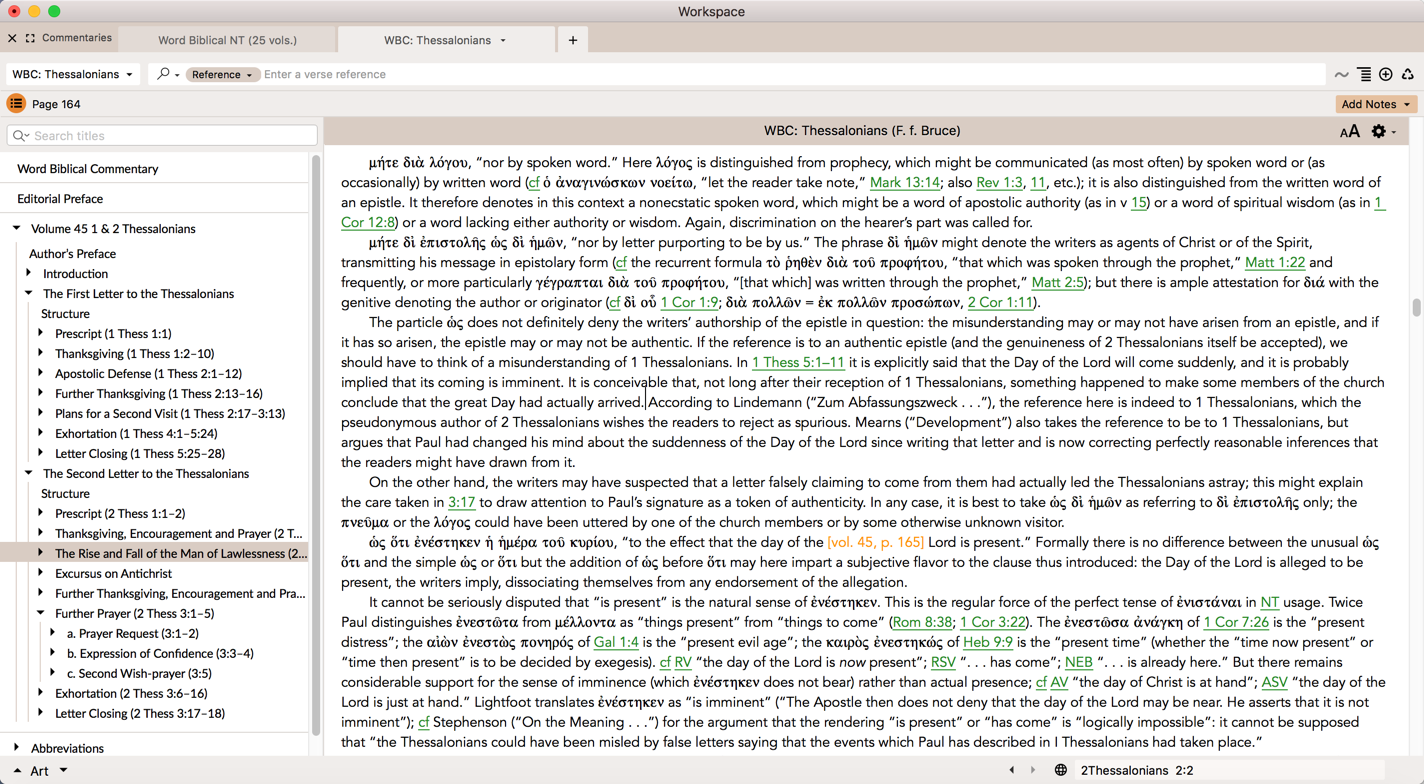Follow the Mark 13:14 link

[905, 183]
